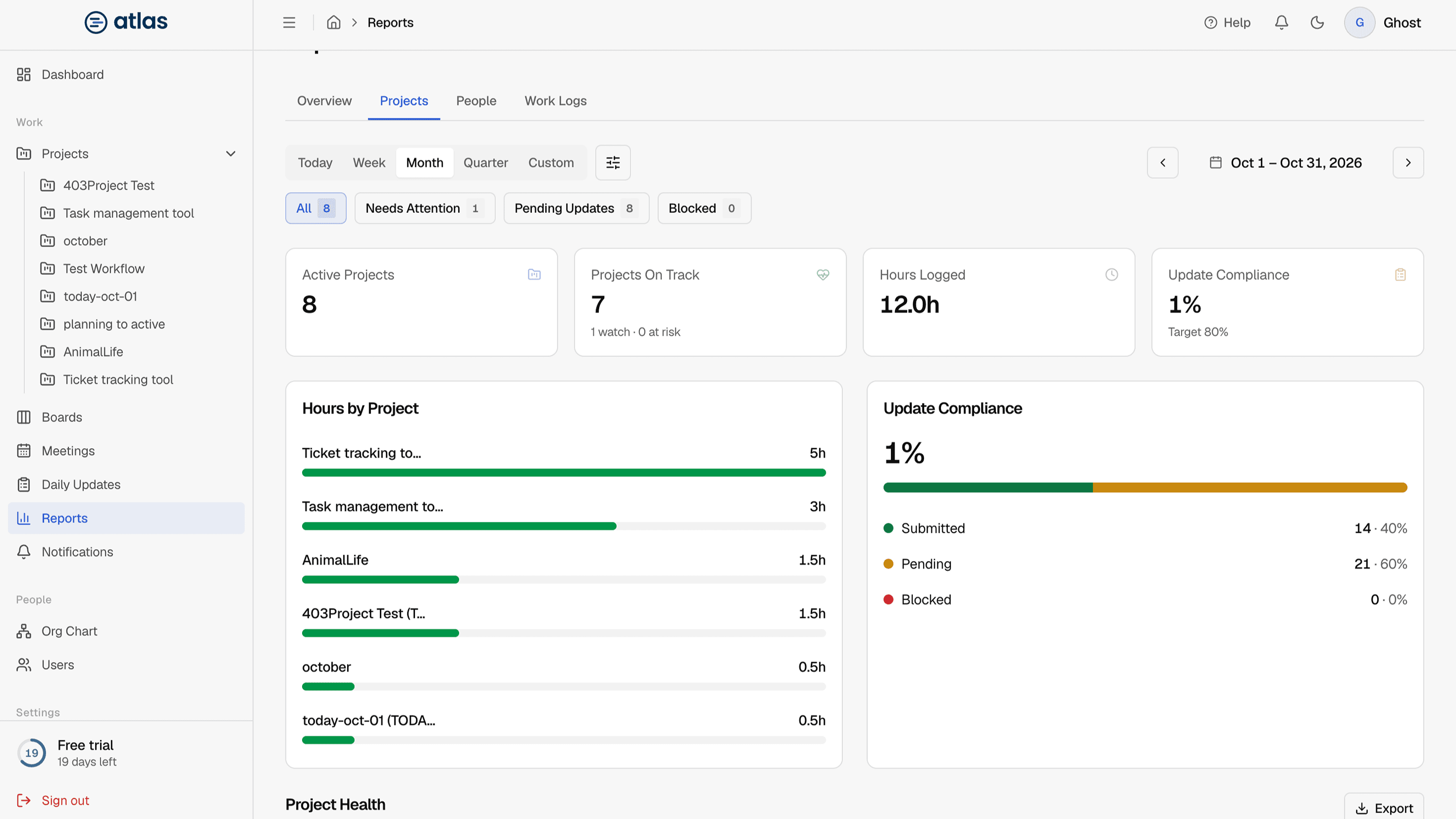This screenshot has height=819, width=1456.
Task: Open Daily Updates from sidebar
Action: (126, 485)
